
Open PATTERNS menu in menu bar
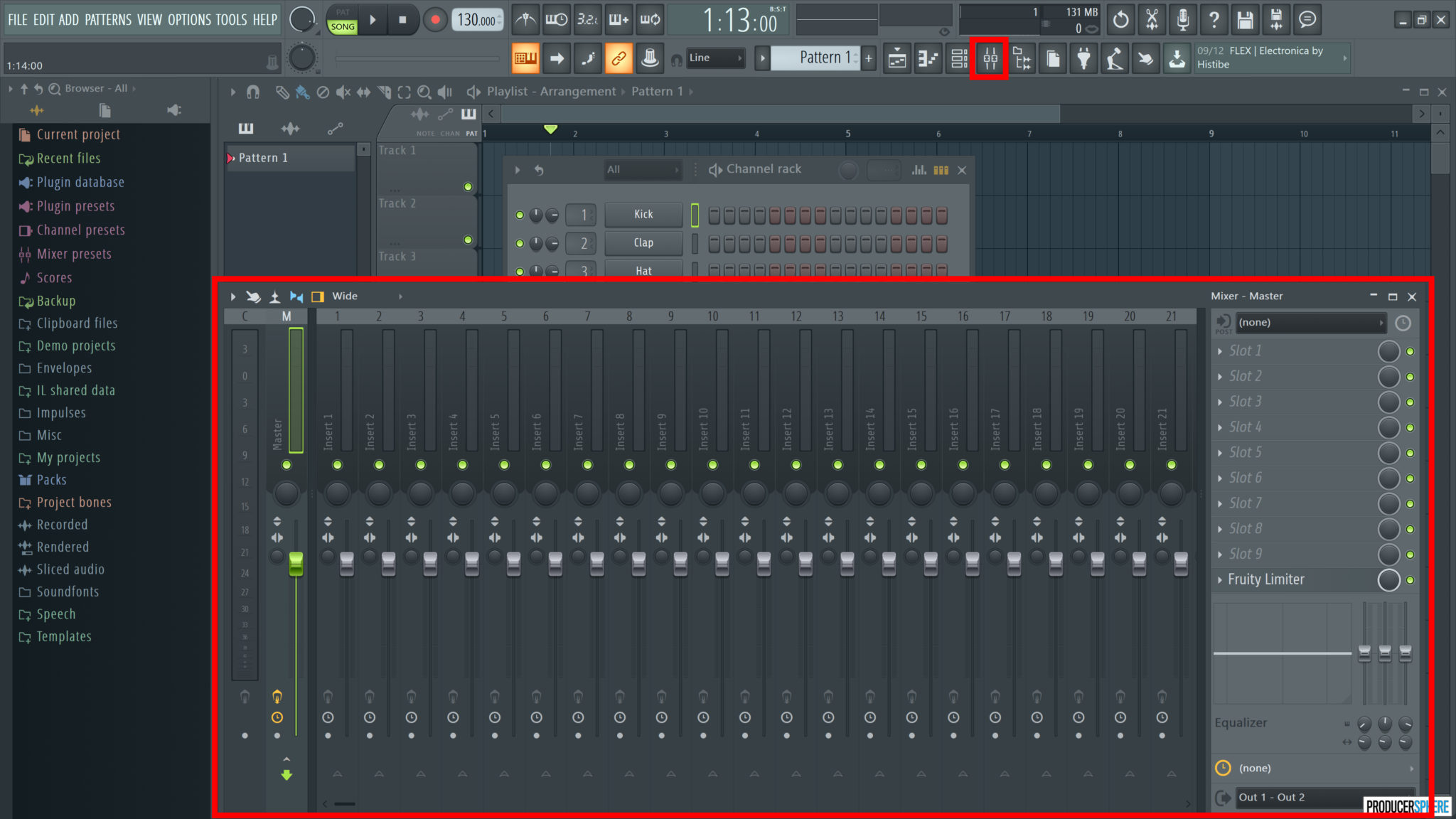pyautogui.click(x=108, y=19)
